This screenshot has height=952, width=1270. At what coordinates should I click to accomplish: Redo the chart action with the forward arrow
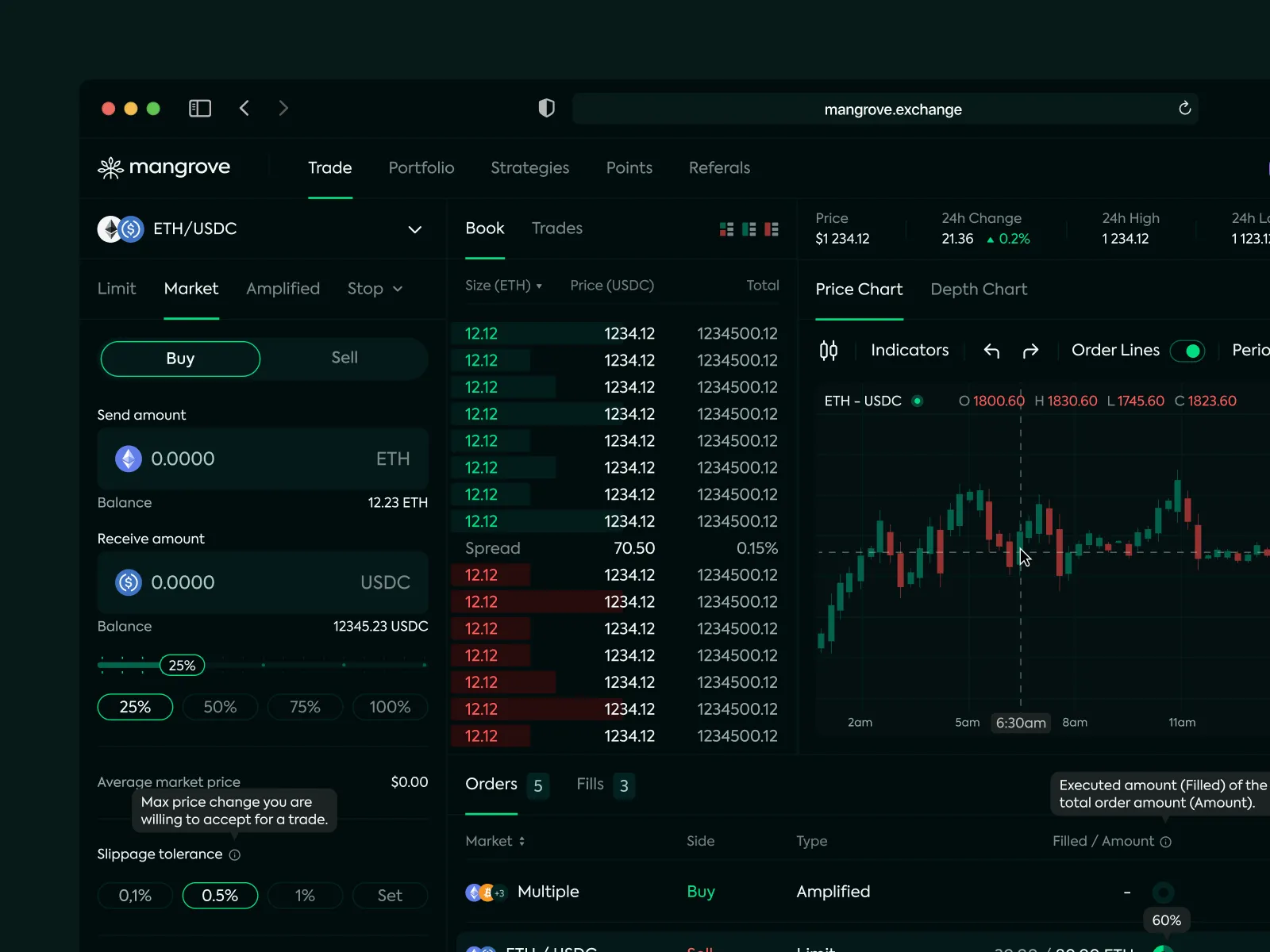pos(1030,351)
